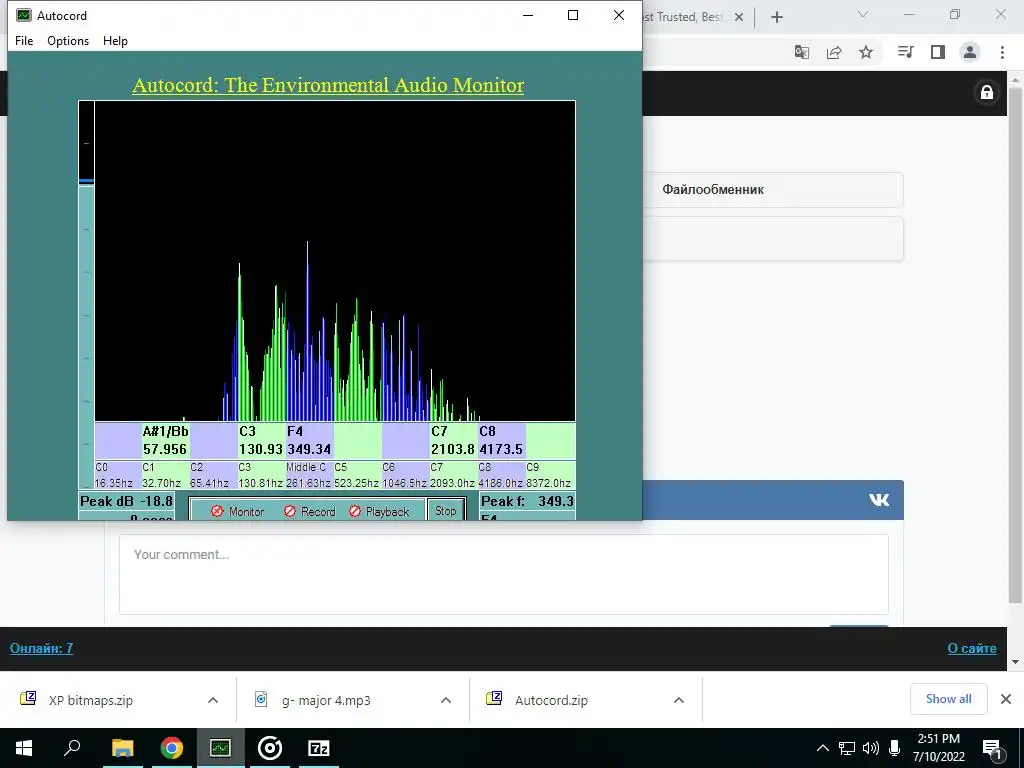This screenshot has width=1024, height=768.
Task: Select the Record mode option
Action: [x=310, y=511]
